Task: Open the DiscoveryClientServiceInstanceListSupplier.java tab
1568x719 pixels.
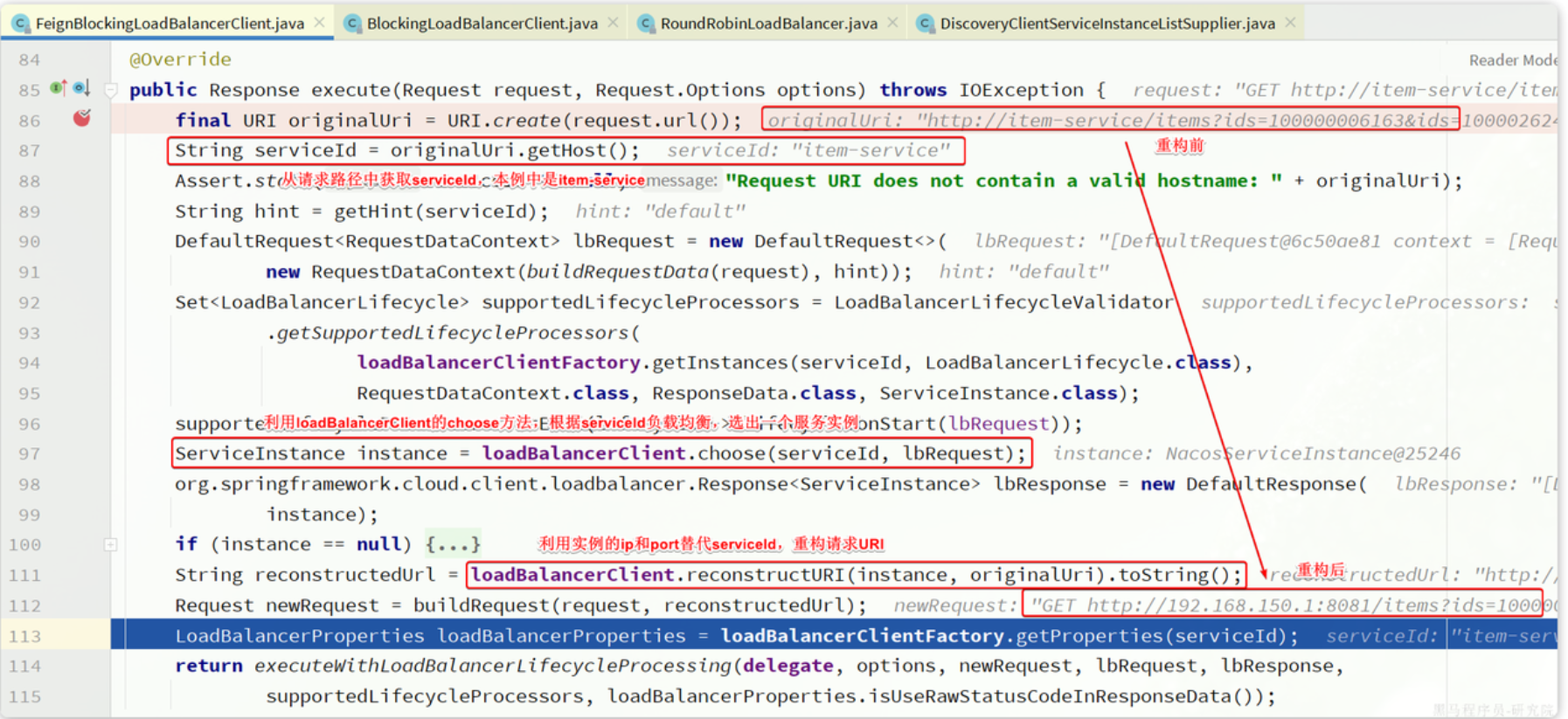Action: point(1107,24)
